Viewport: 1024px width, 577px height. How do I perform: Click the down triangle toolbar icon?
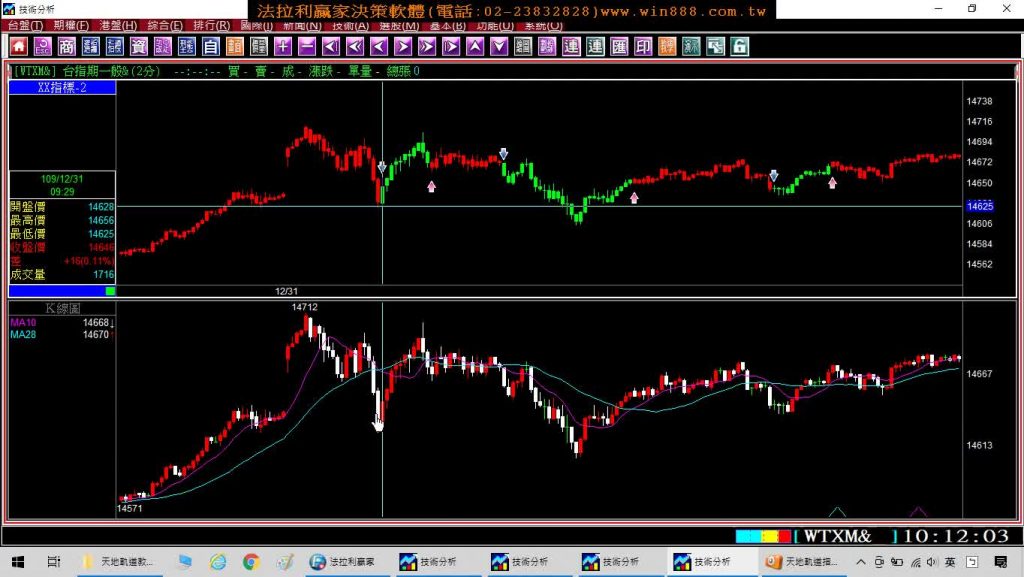pos(499,46)
